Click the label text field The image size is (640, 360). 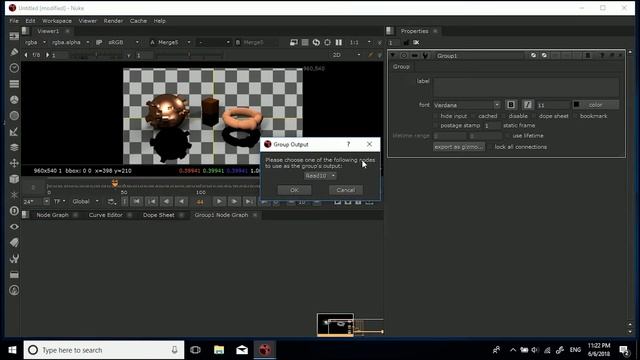[526, 87]
